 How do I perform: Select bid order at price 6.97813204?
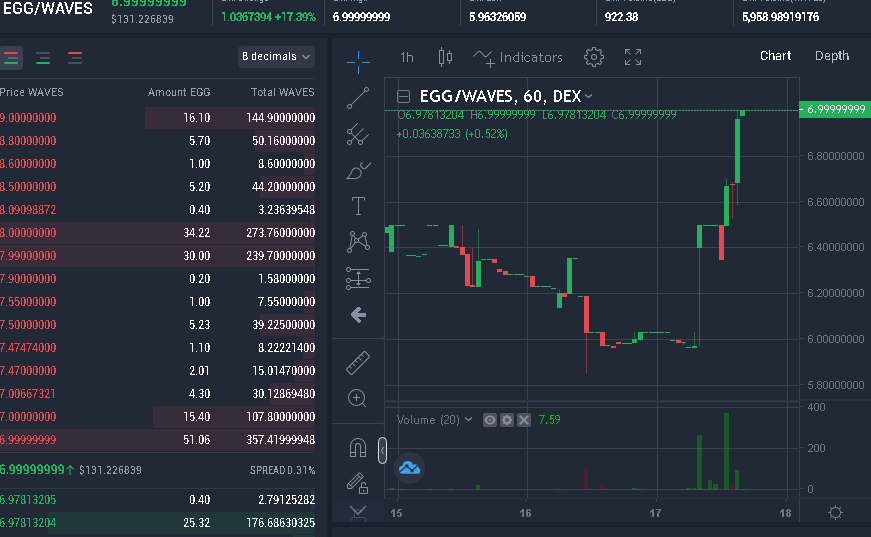[157, 523]
